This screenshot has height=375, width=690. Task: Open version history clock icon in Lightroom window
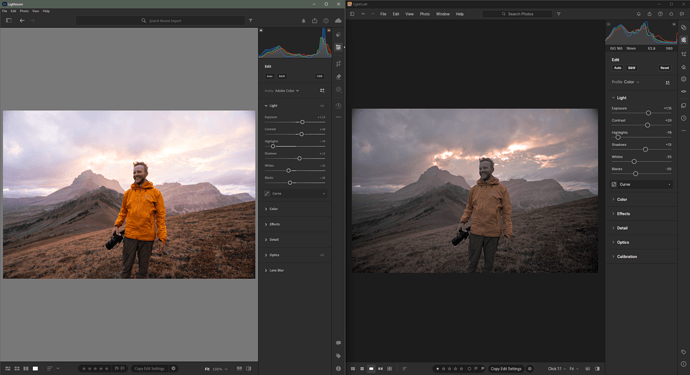point(338,106)
